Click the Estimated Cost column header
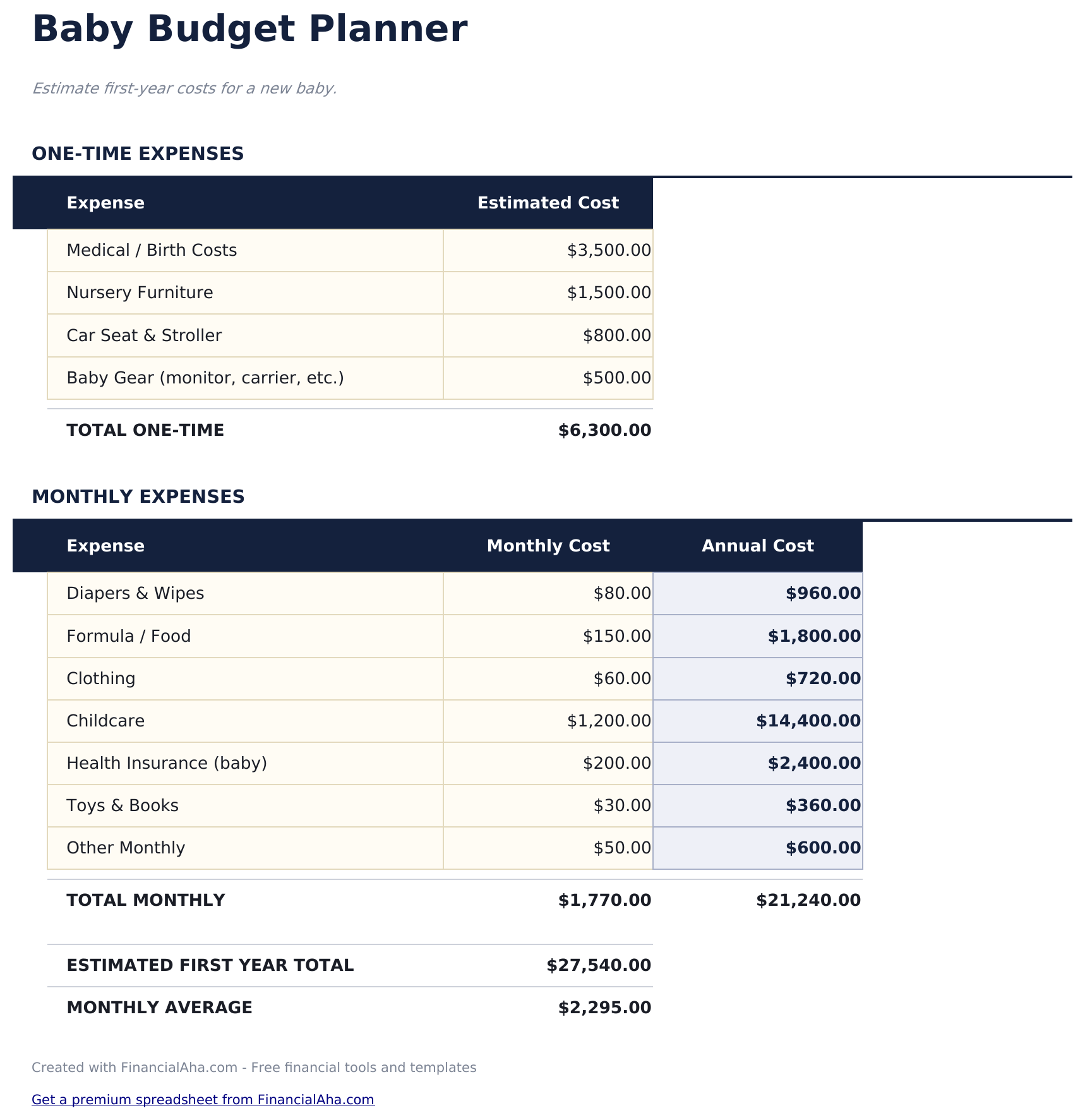 [548, 203]
